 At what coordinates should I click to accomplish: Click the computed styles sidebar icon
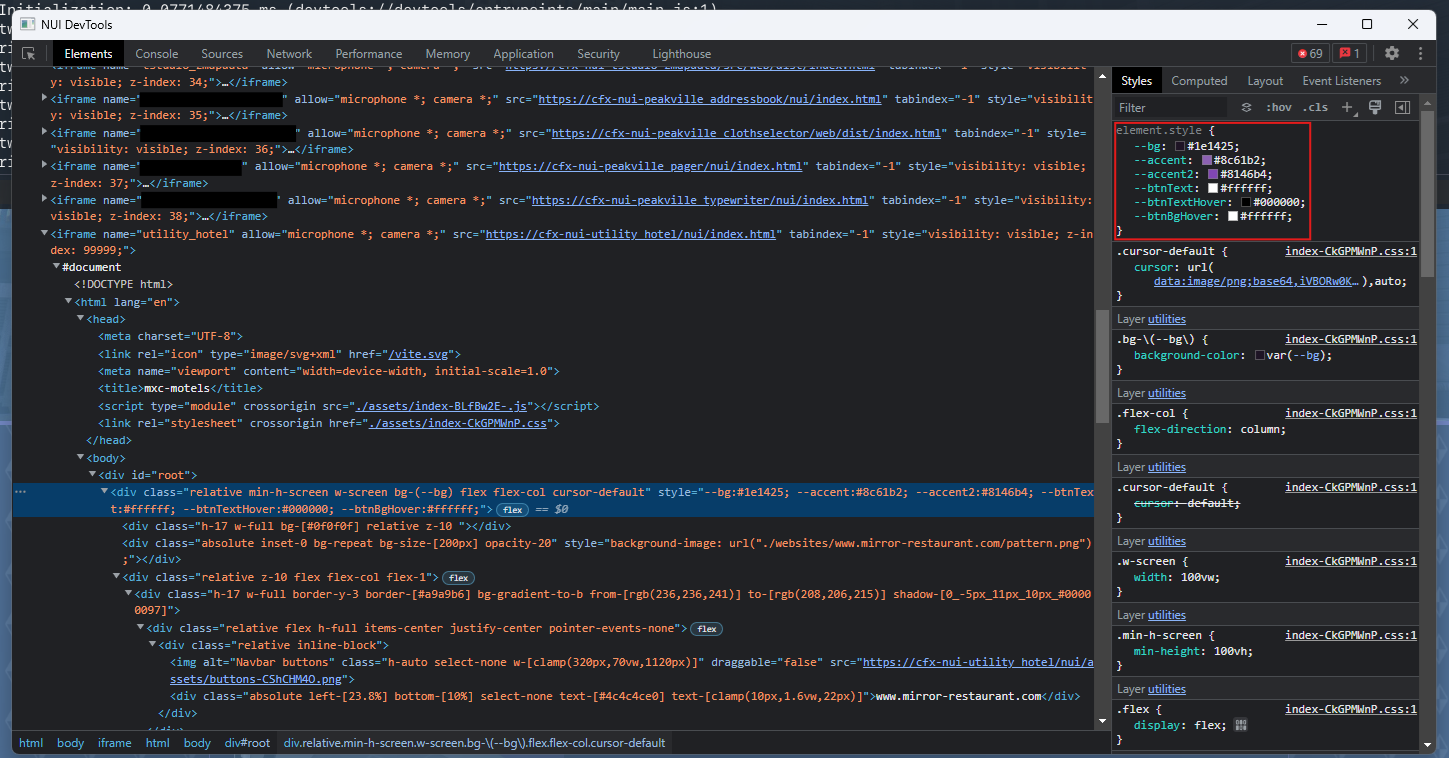(x=1403, y=107)
